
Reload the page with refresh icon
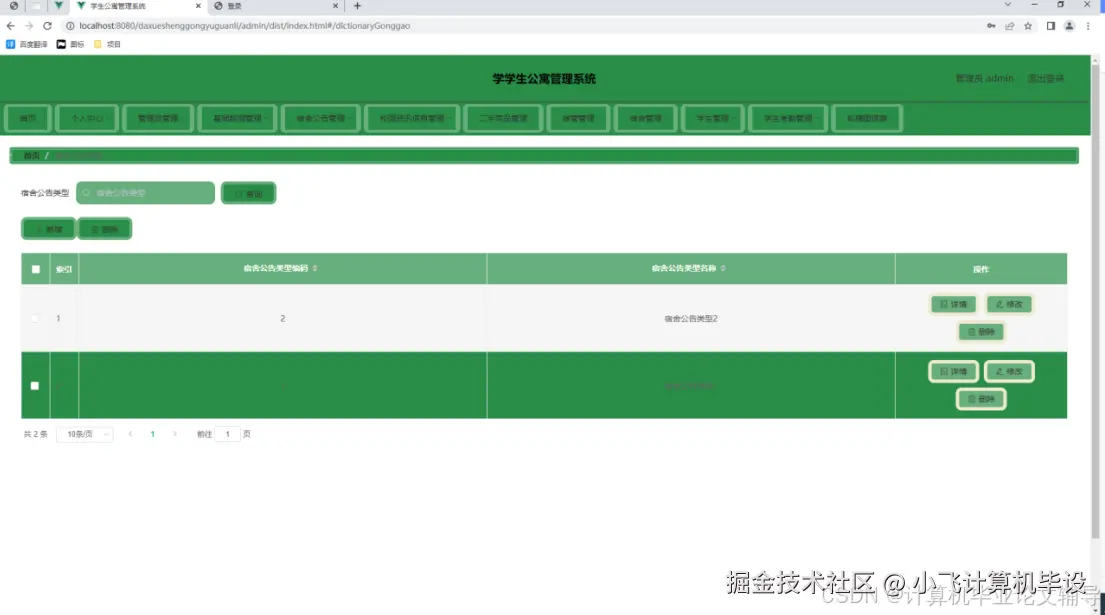pos(47,26)
